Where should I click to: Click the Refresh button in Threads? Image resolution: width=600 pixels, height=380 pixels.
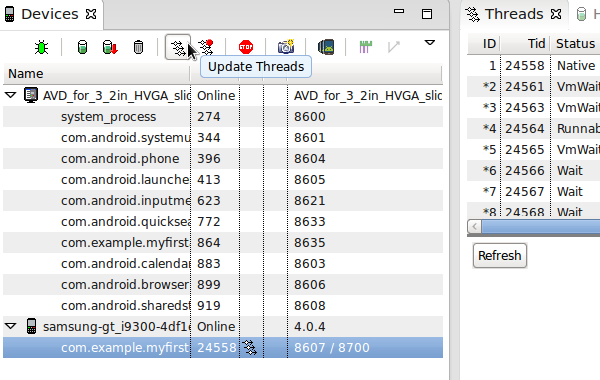(500, 255)
